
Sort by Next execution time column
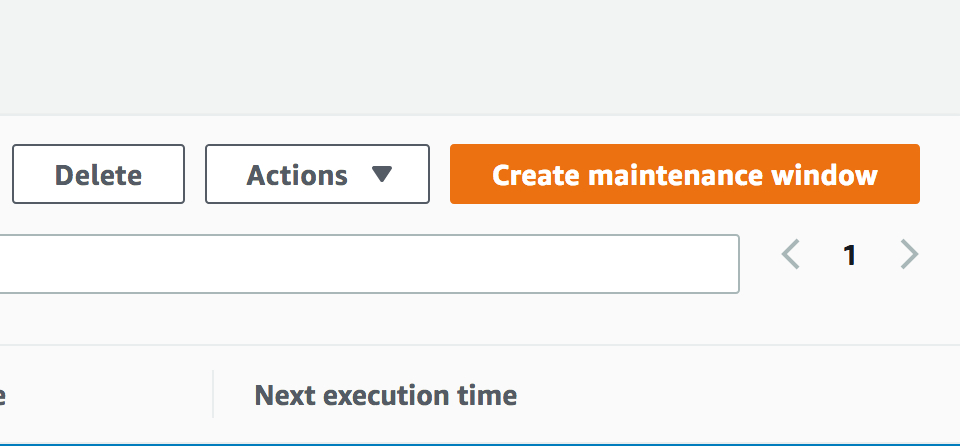tap(386, 395)
